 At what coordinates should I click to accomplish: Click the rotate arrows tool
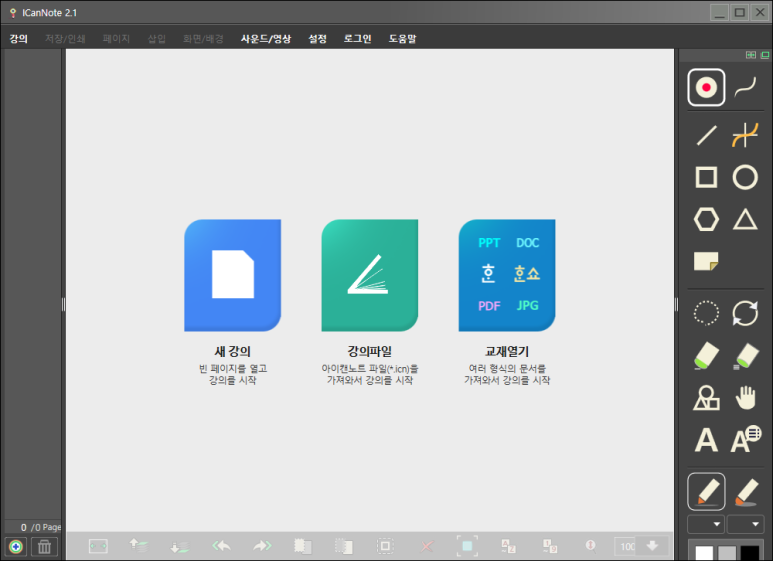tap(745, 313)
